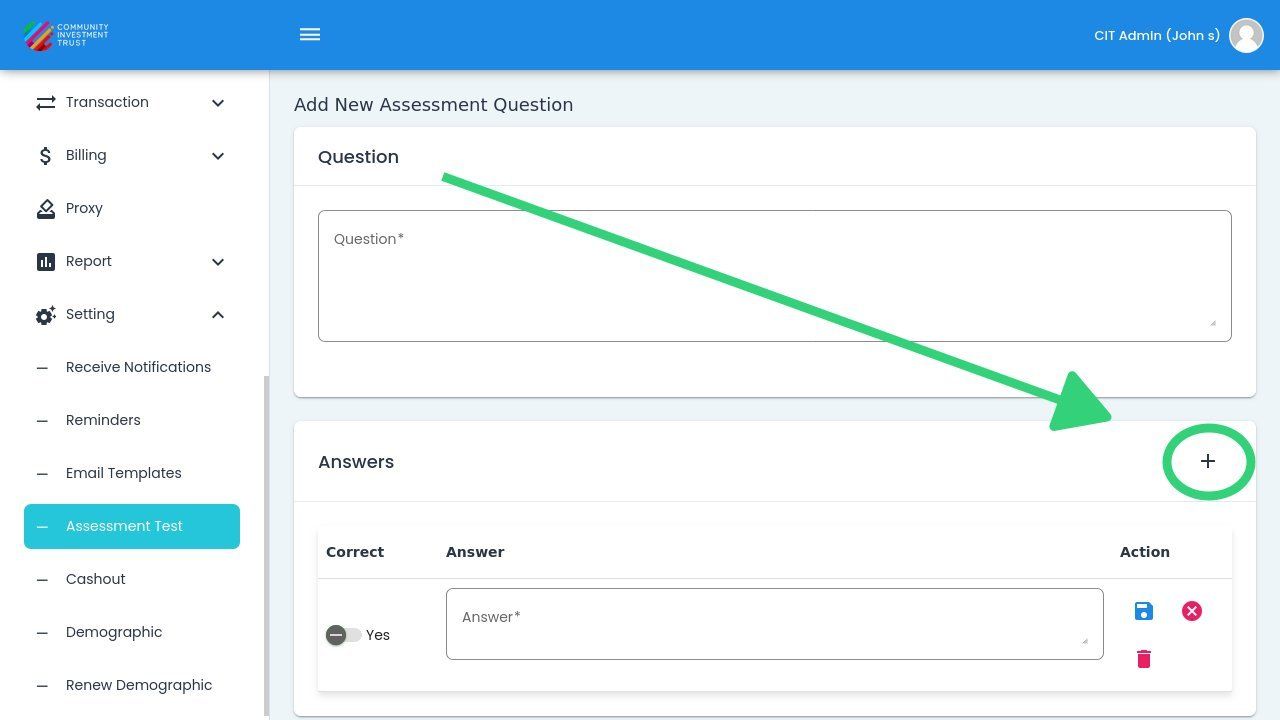Click the blue save answer icon
Screen dimensions: 1280x720
1144,611
